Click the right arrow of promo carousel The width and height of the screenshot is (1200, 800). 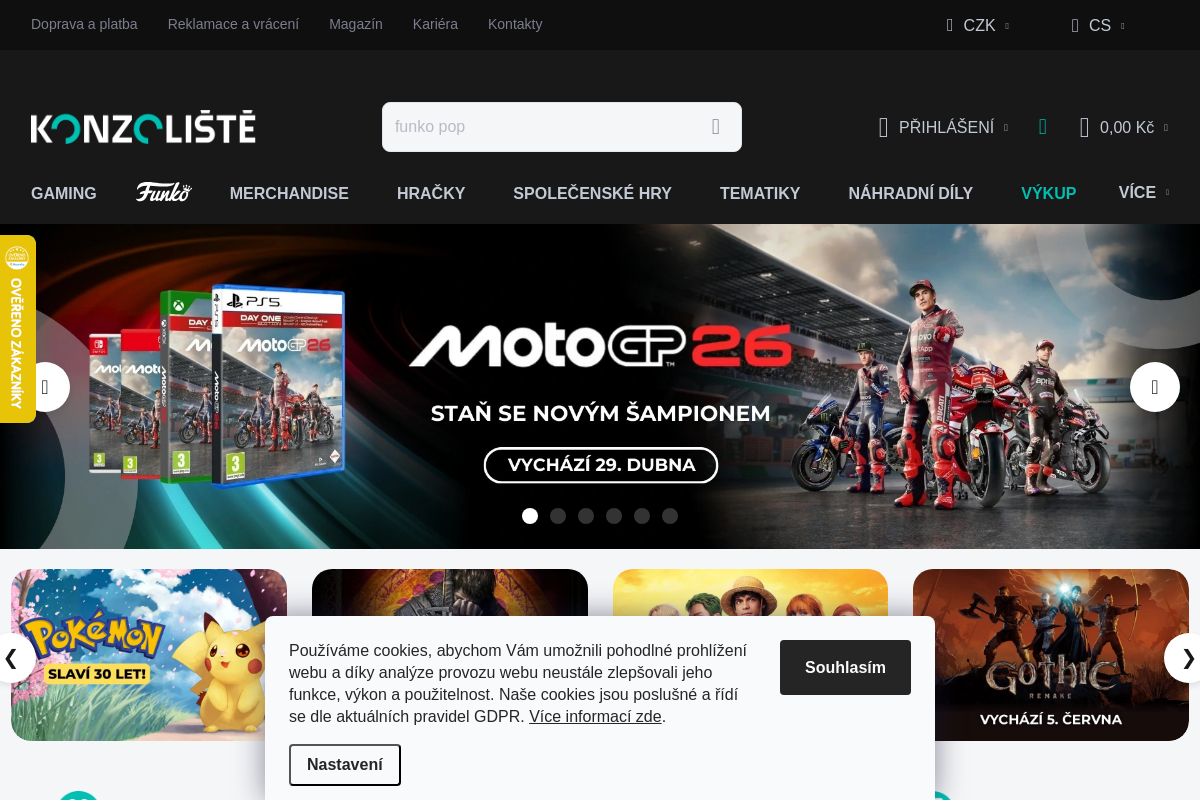tap(1187, 658)
